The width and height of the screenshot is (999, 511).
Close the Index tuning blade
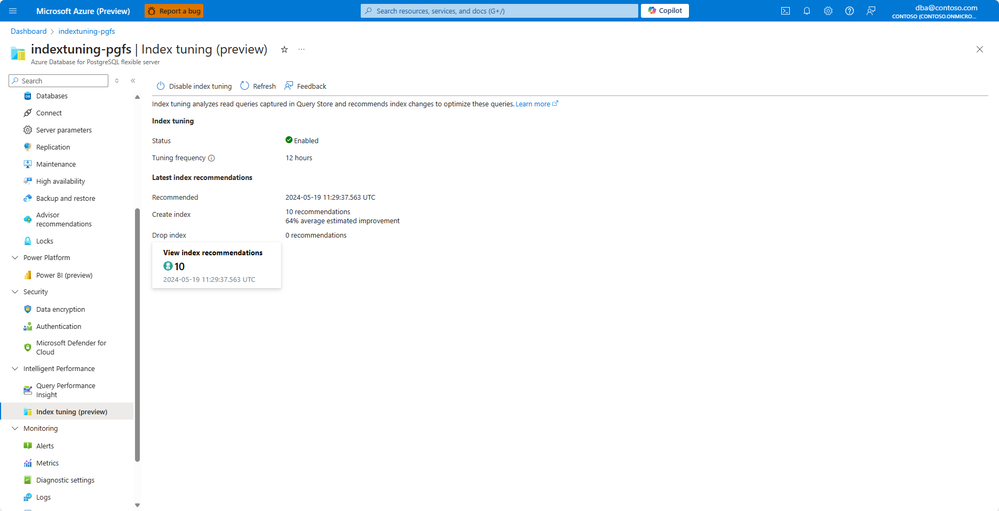[x=980, y=50]
